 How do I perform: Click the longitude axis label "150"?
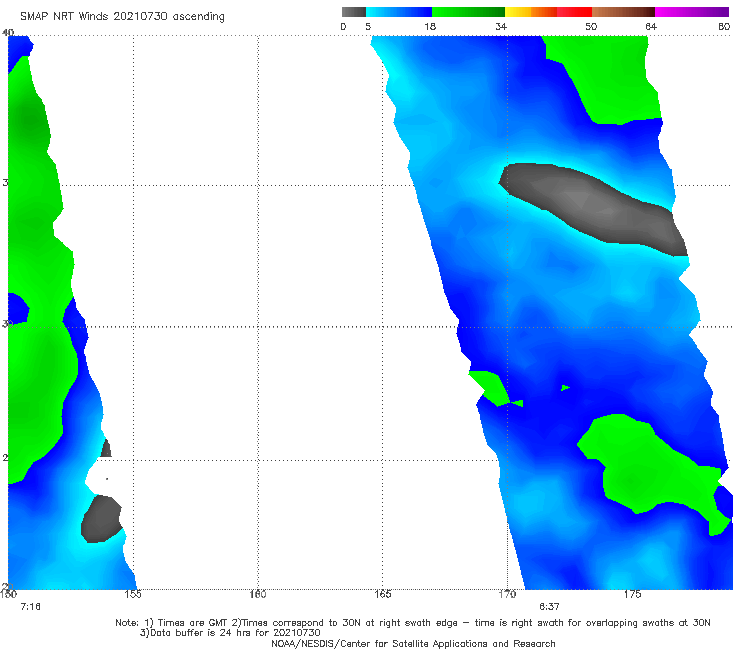click(8, 594)
